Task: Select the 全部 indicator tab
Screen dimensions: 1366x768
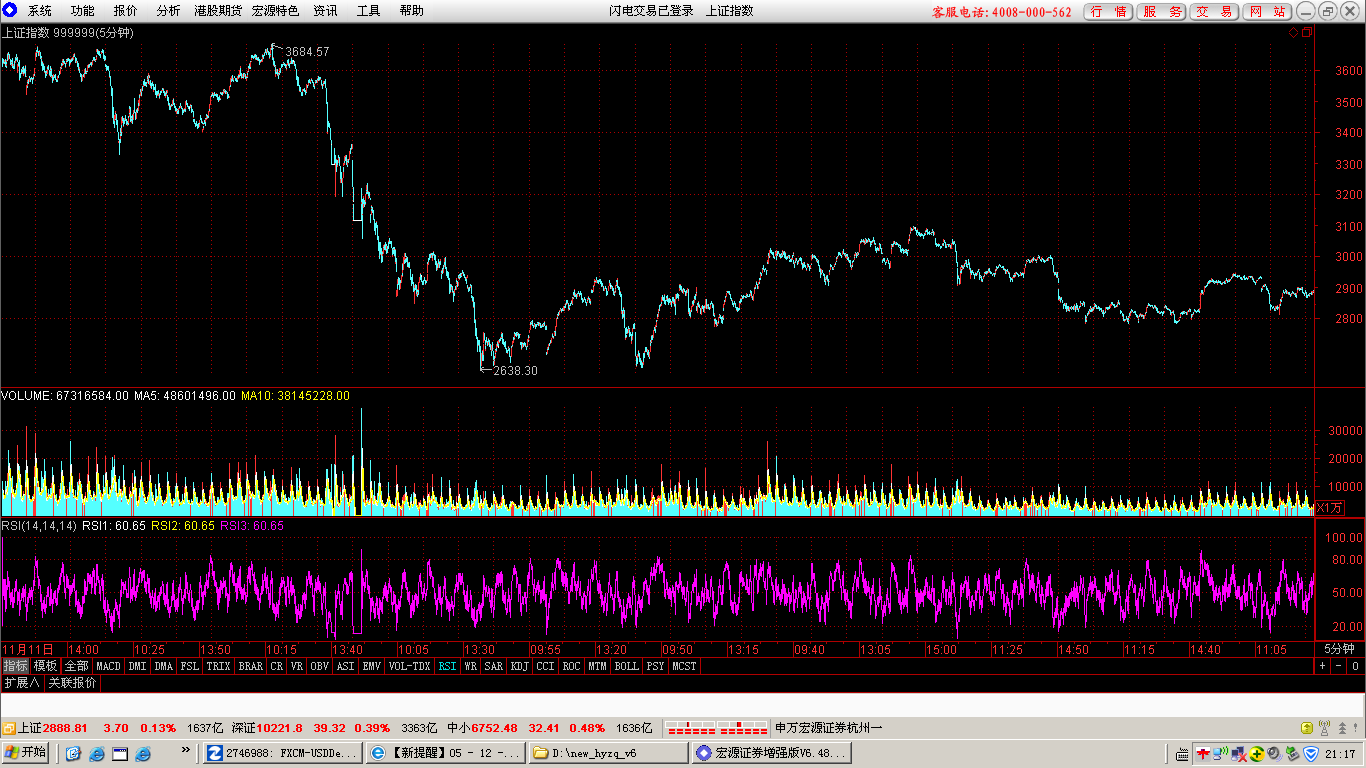Action: 76,666
